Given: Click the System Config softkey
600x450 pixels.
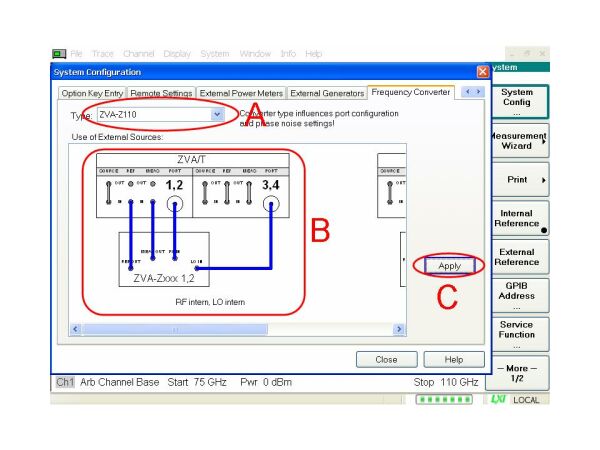Looking at the screenshot, I should 519,102.
